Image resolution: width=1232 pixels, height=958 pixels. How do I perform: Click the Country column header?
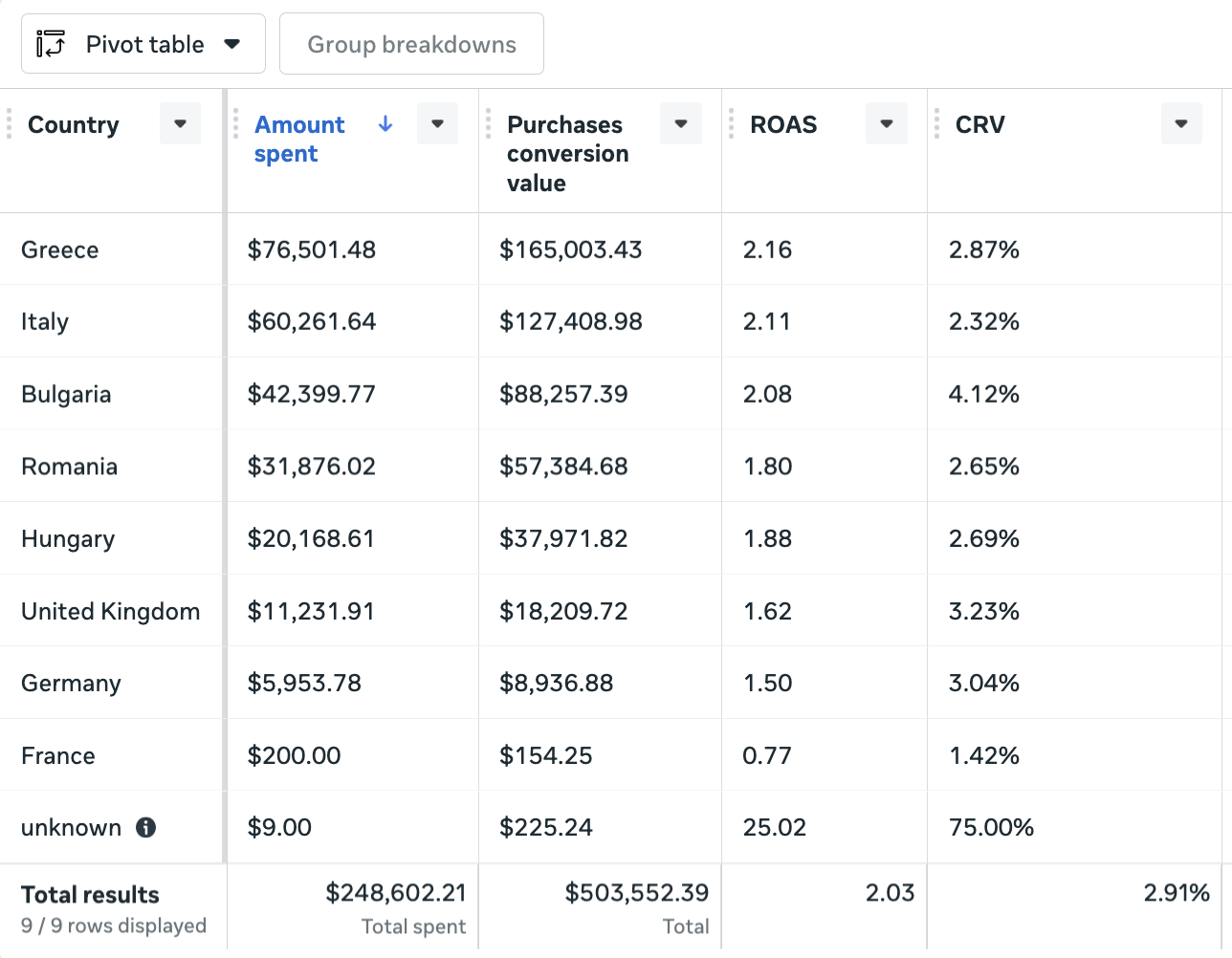74,124
